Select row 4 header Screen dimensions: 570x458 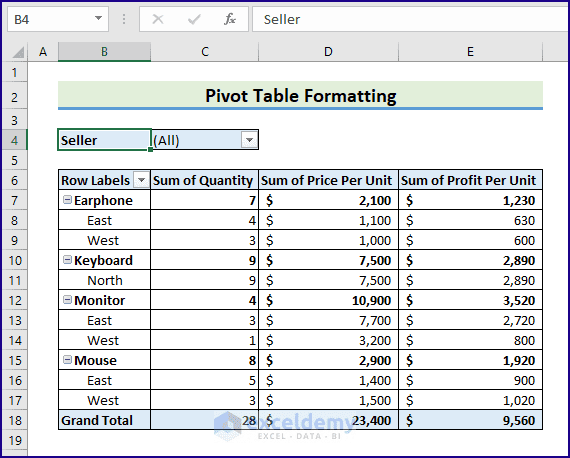point(15,140)
